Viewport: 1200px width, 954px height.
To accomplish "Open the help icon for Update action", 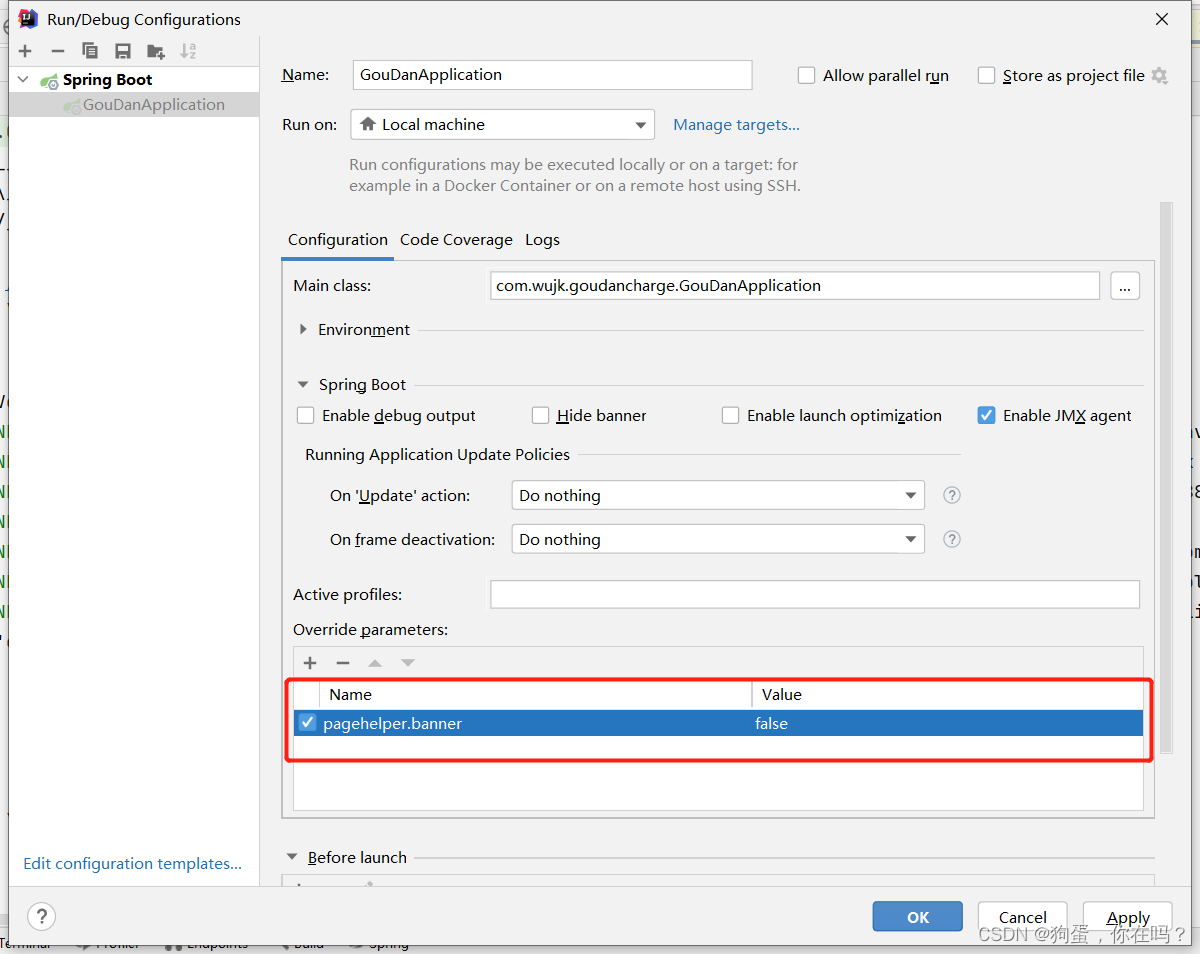I will pos(951,494).
